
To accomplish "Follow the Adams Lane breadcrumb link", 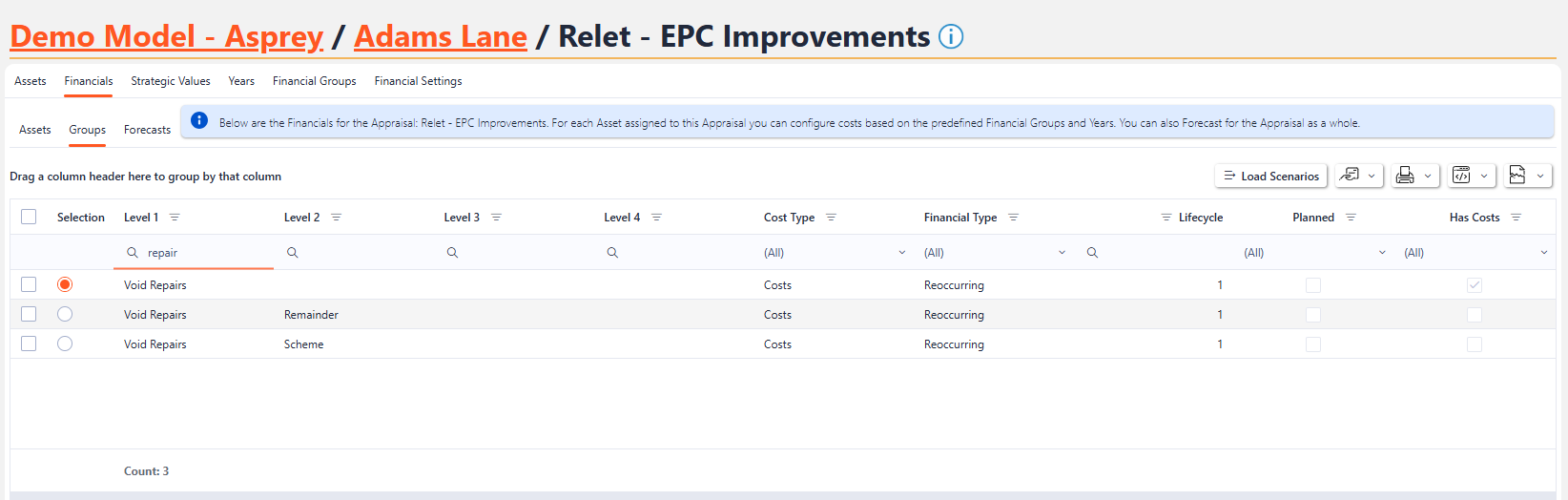I will pyautogui.click(x=440, y=36).
